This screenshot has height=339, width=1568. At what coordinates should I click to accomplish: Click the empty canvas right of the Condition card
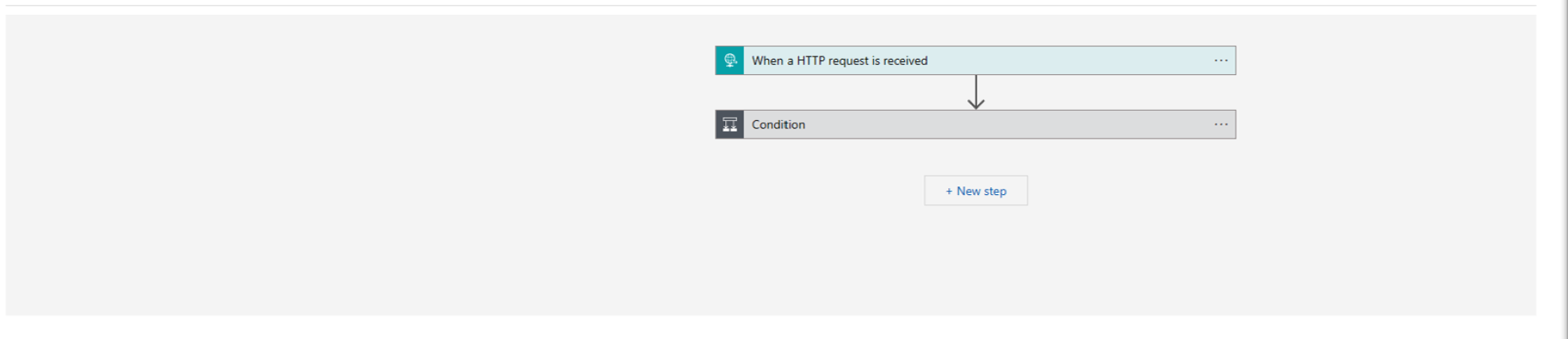point(1387,125)
